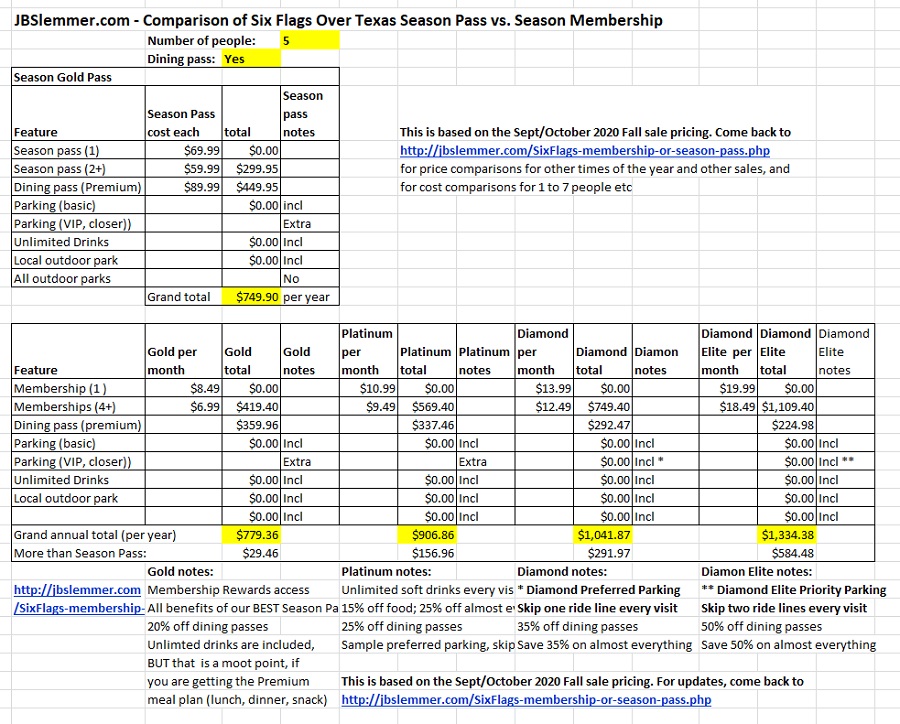The height and width of the screenshot is (724, 900).
Task: Click the $69.99 season pass cost cell
Action: 184,150
